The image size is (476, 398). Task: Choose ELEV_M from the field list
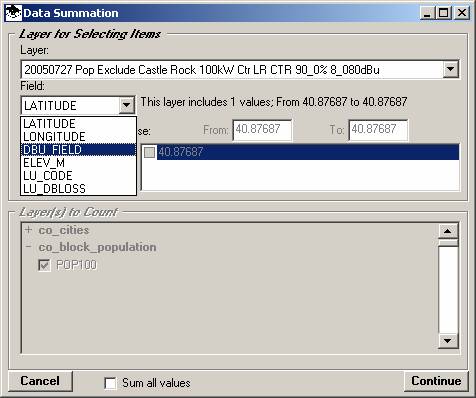click(78, 163)
